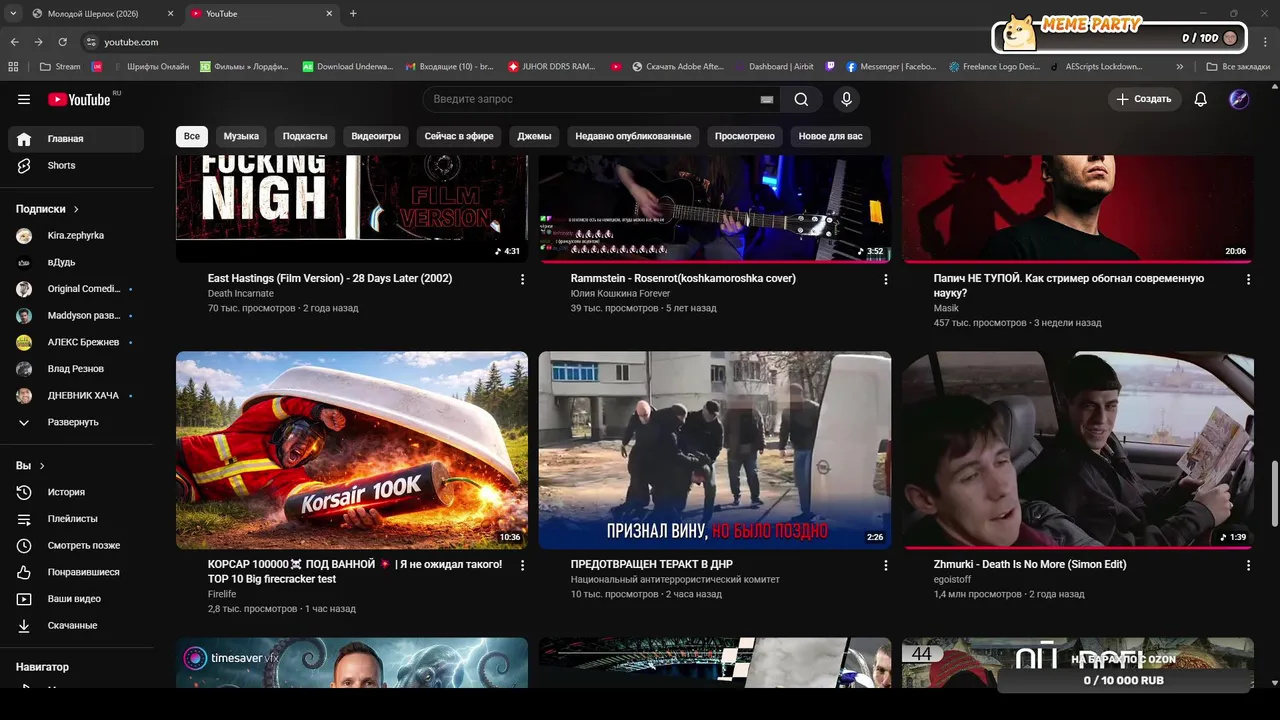Open Смотреть позже in the sidebar
The height and width of the screenshot is (720, 1280).
click(76, 545)
